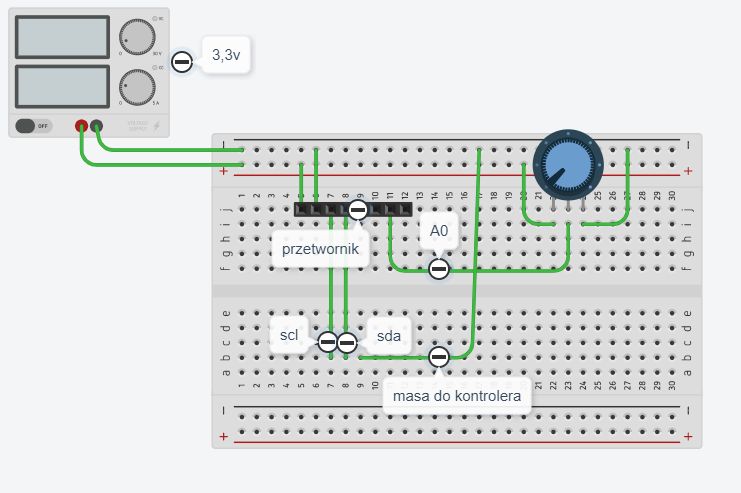Click the lower power supply display

[x=62, y=86]
